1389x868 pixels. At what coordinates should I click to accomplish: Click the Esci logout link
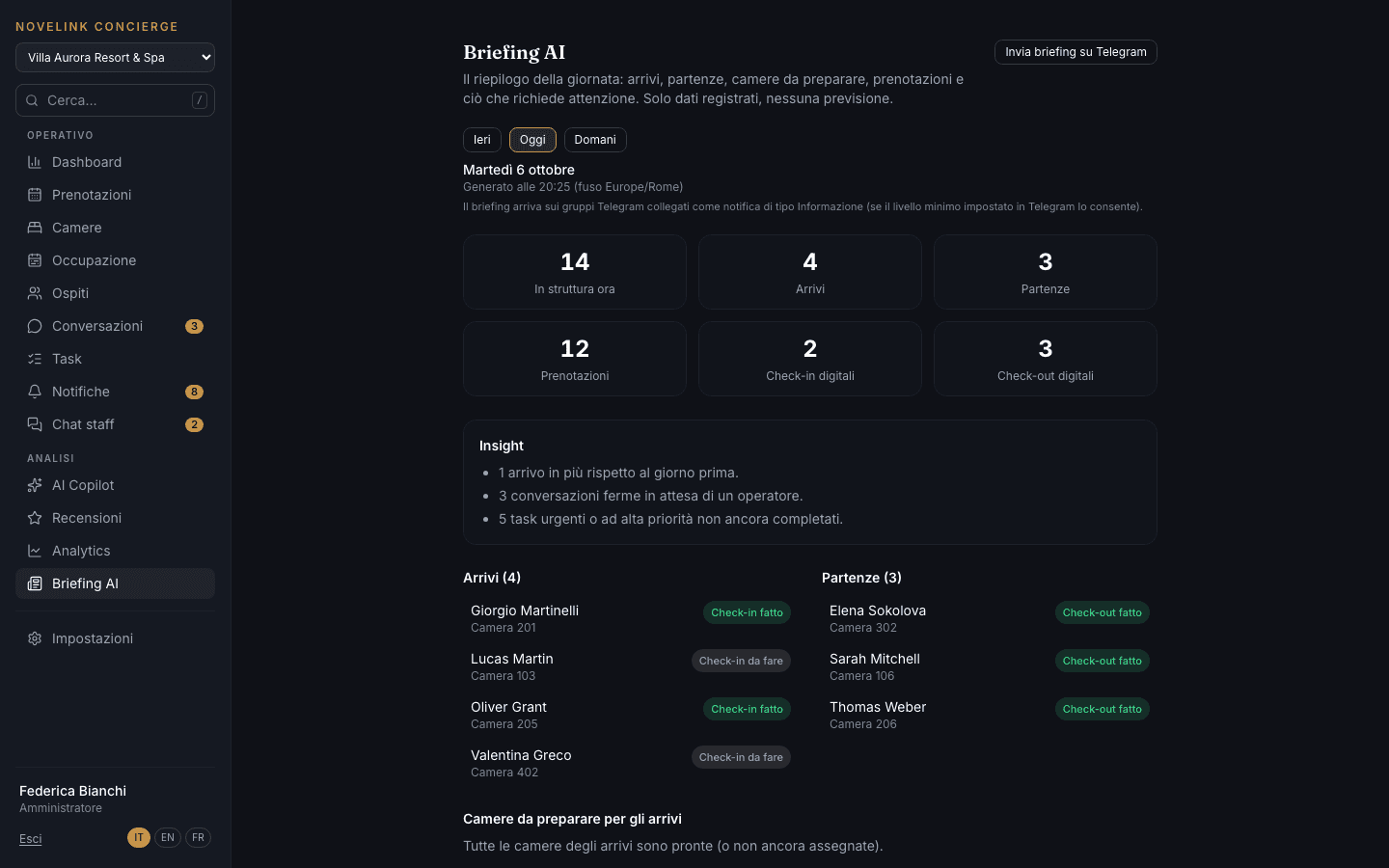pos(31,839)
